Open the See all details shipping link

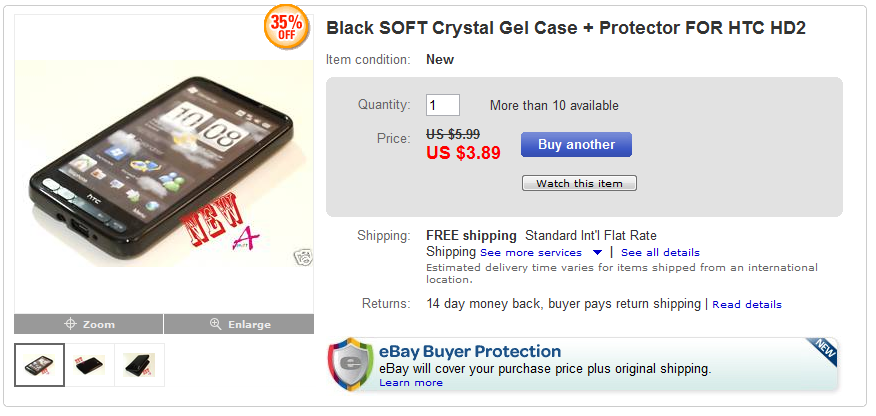(x=660, y=253)
